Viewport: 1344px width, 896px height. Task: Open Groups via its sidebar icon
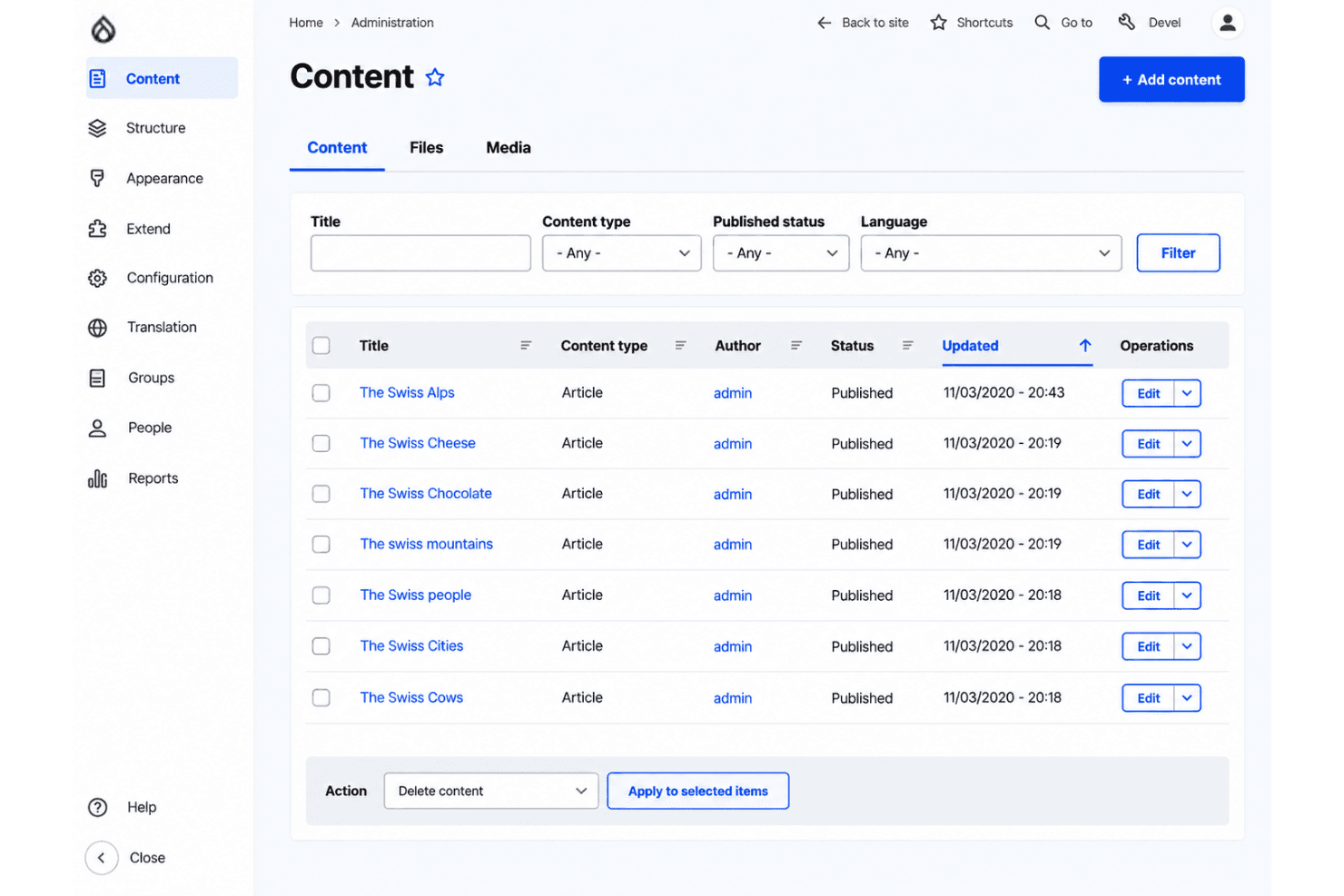point(97,378)
